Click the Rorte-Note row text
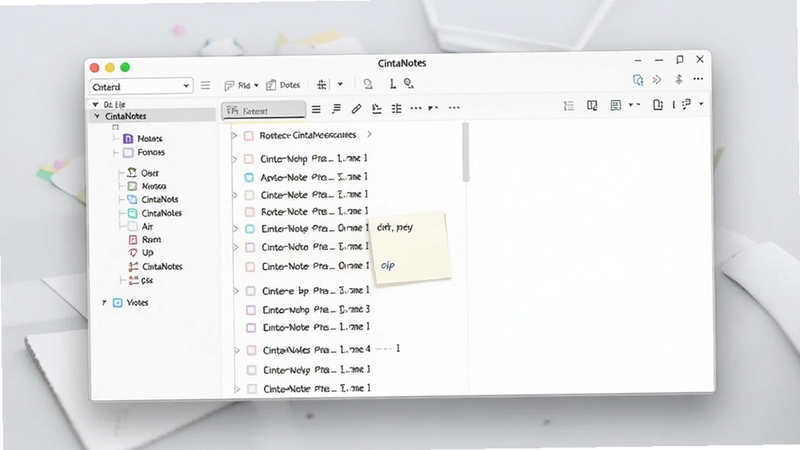This screenshot has width=800, height=450. tap(314, 211)
